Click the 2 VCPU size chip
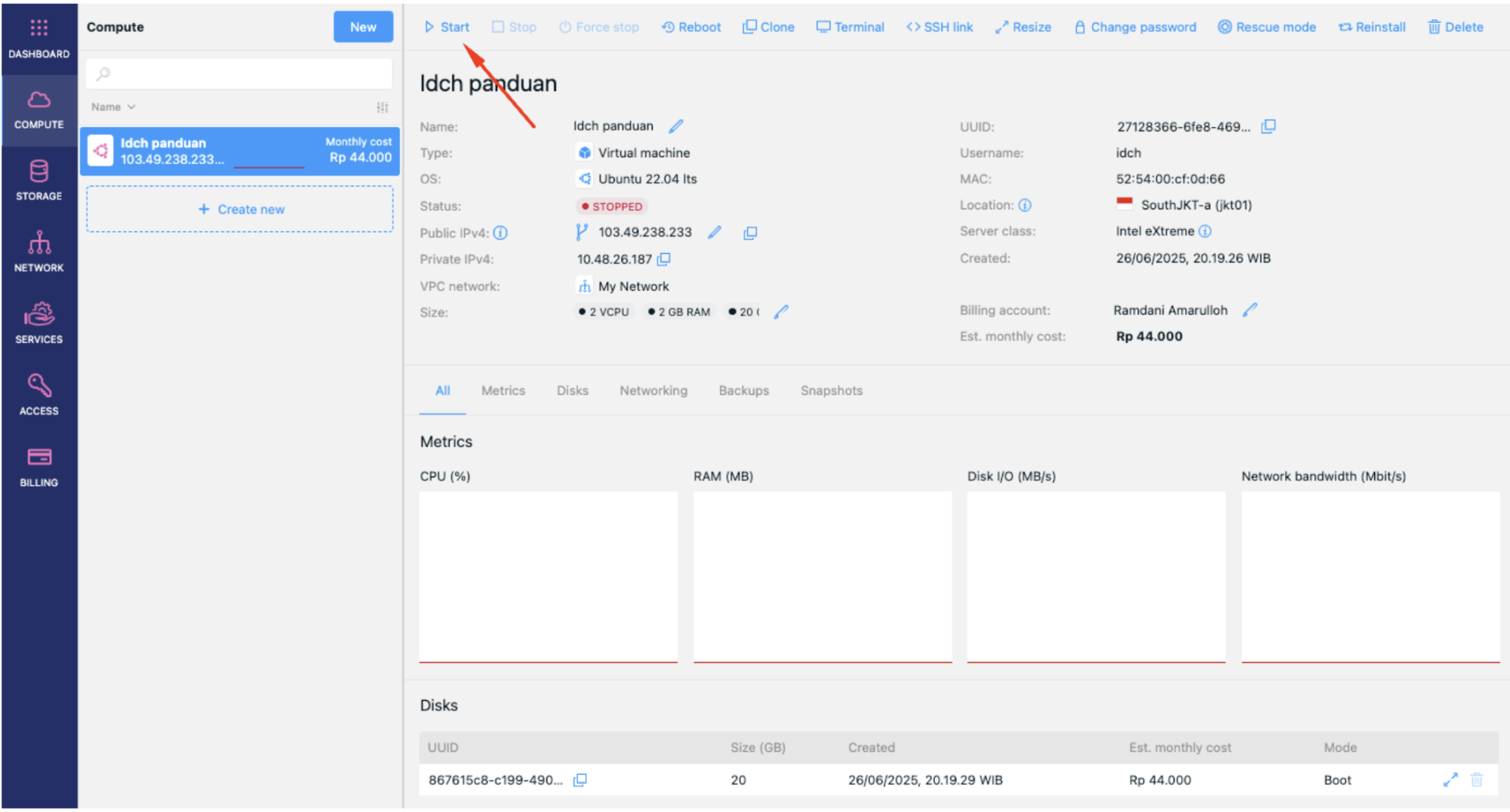This screenshot has width=1510, height=812. point(604,312)
